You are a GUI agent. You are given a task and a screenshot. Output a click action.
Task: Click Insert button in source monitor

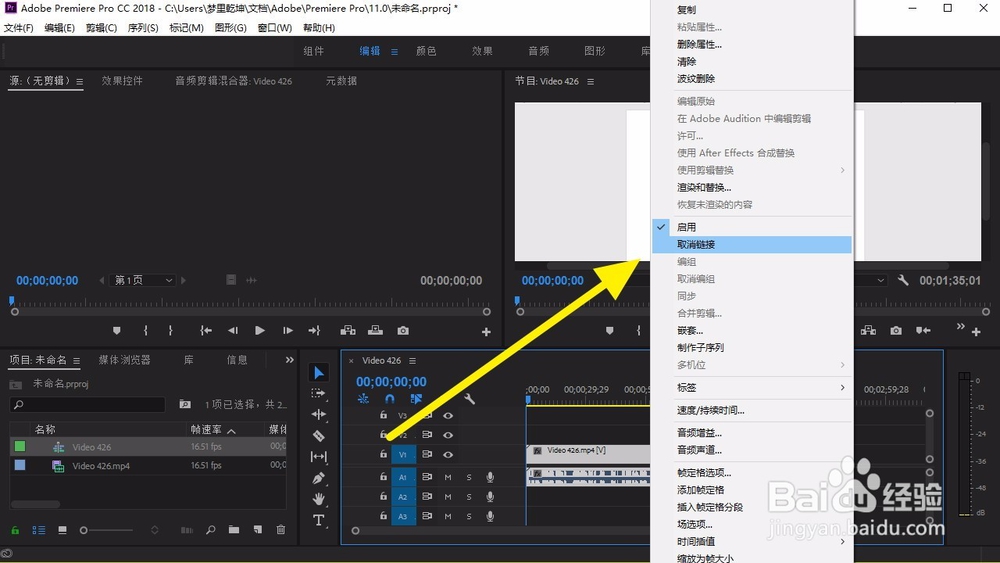348,330
